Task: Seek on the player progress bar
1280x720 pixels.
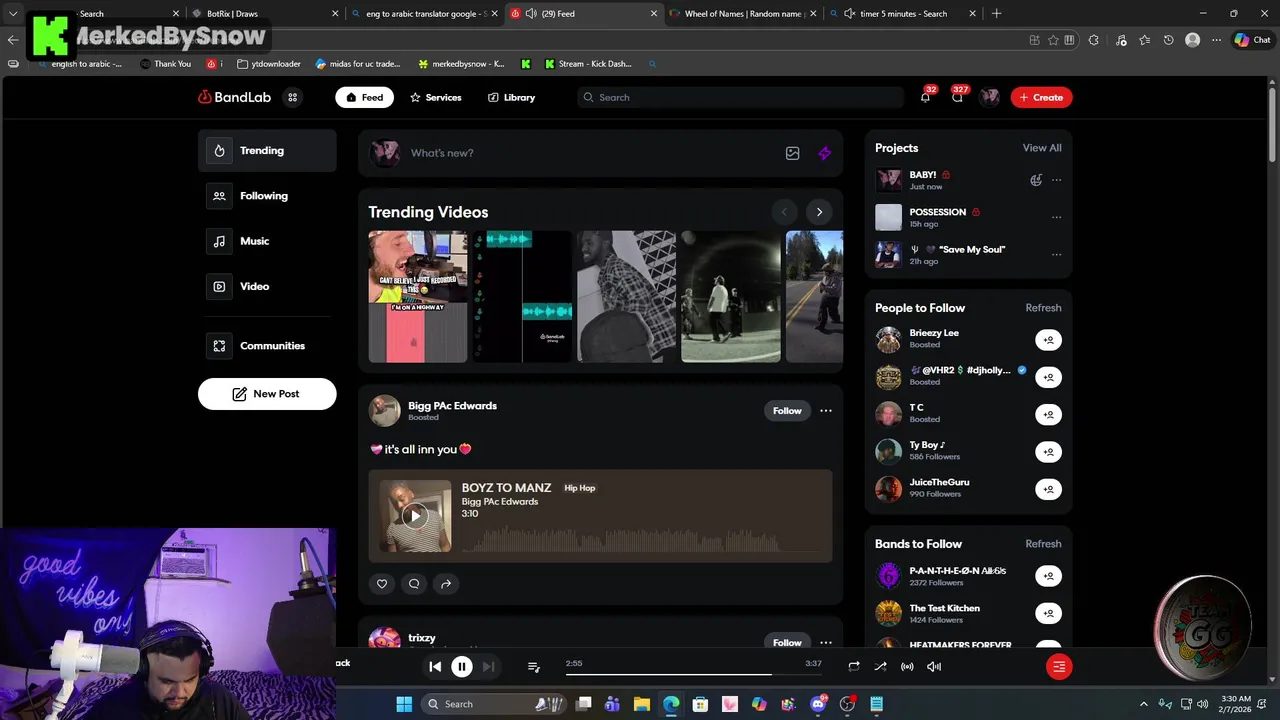Action: tap(694, 674)
